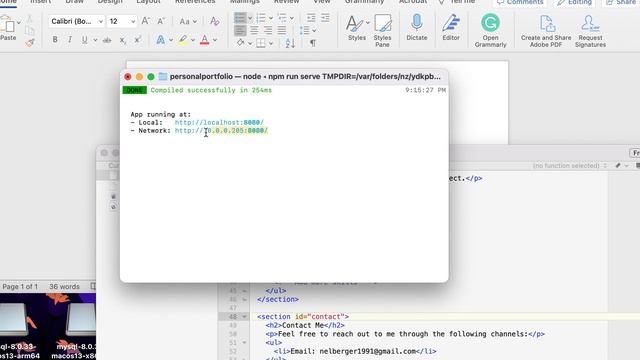Toggle Underline formatting
The height and width of the screenshot is (360, 640).
coord(84,40)
